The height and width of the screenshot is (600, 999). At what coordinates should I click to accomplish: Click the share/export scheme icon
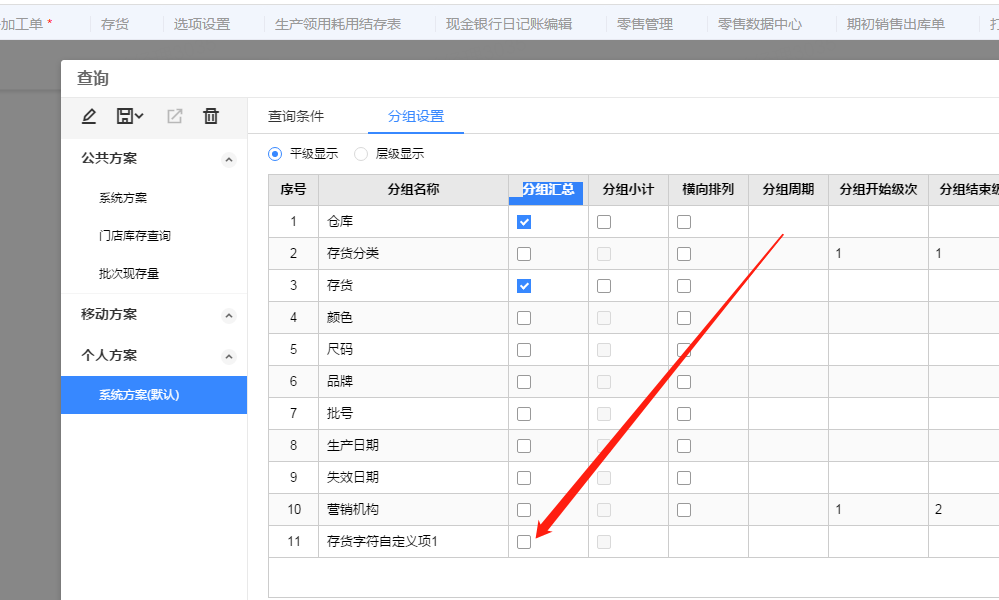(x=175, y=116)
